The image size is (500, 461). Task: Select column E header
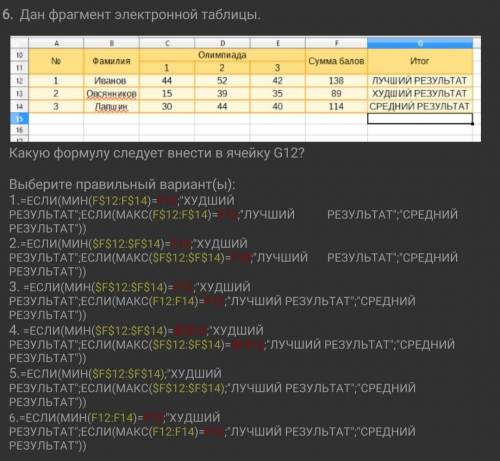coord(278,43)
